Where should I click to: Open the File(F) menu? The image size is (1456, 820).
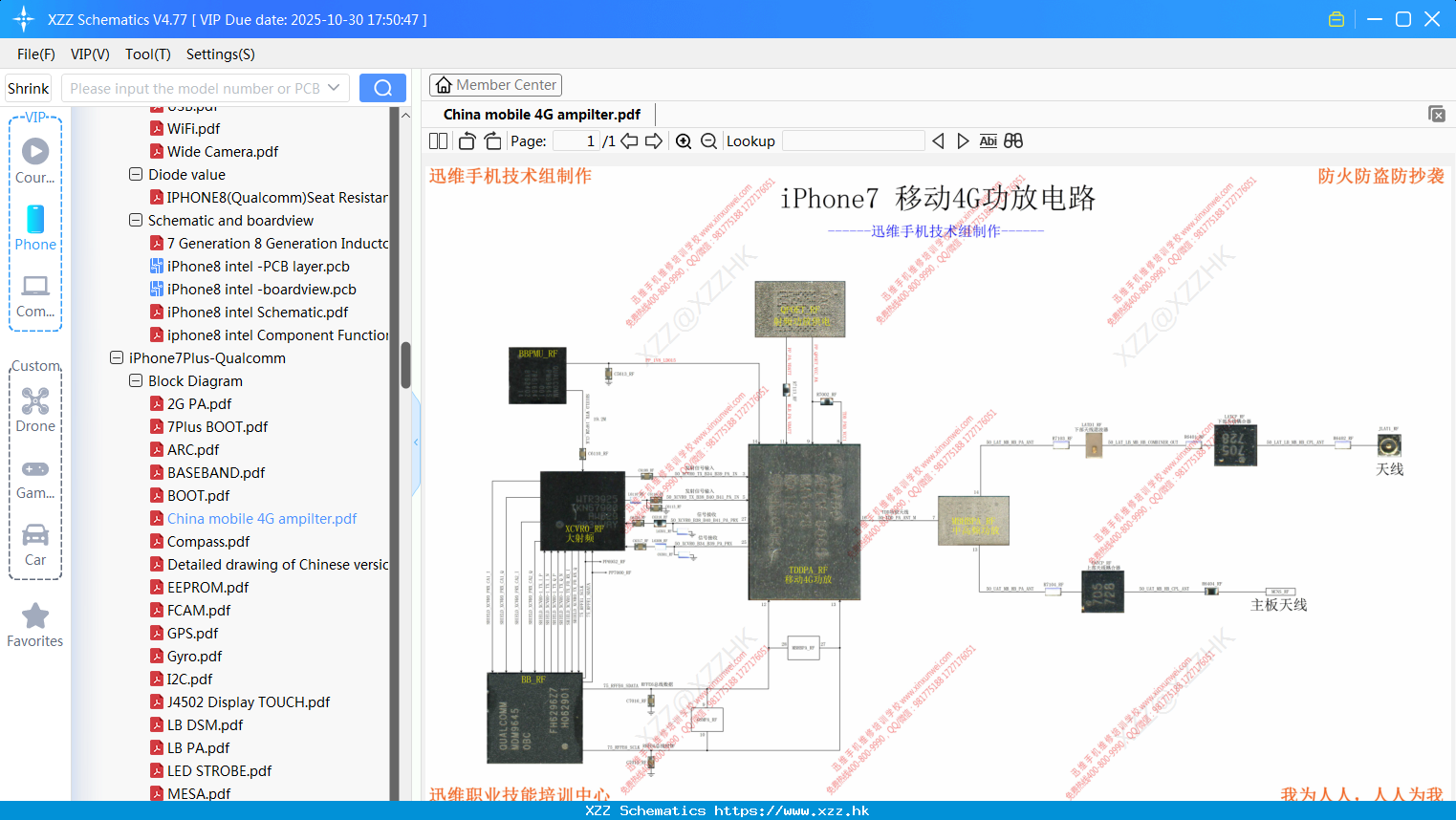(x=36, y=54)
